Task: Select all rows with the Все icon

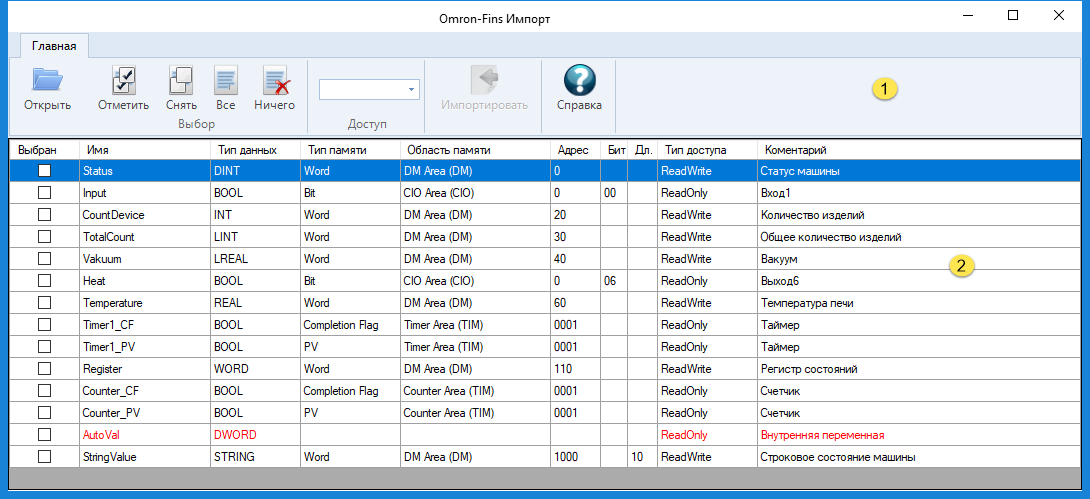Action: (225, 80)
